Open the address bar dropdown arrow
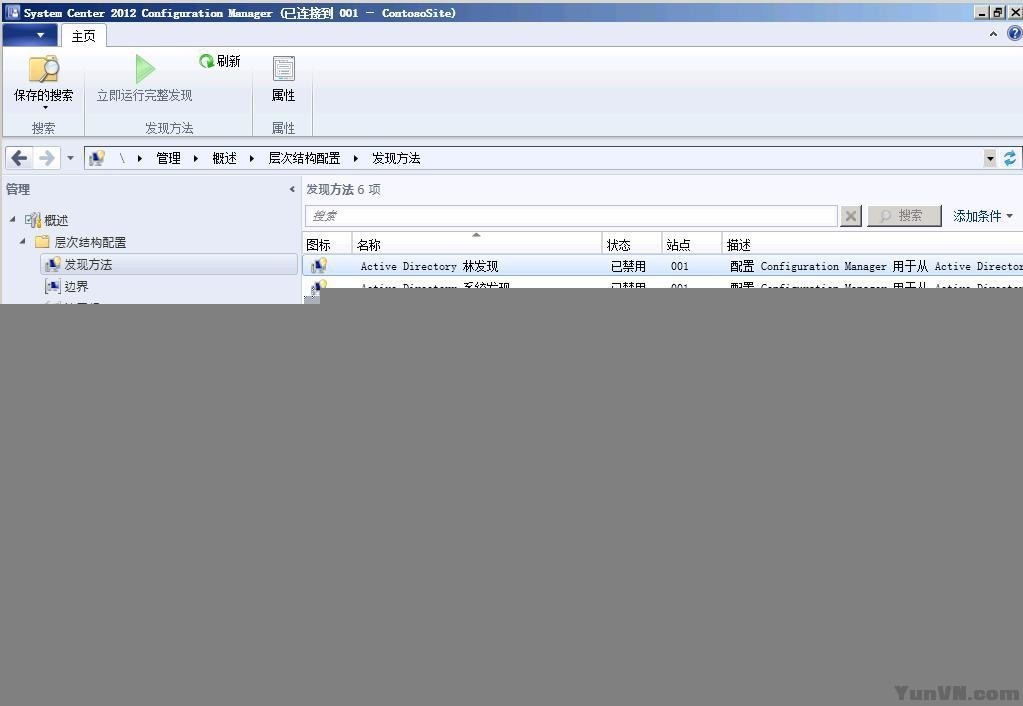The width and height of the screenshot is (1023, 706). coord(990,158)
